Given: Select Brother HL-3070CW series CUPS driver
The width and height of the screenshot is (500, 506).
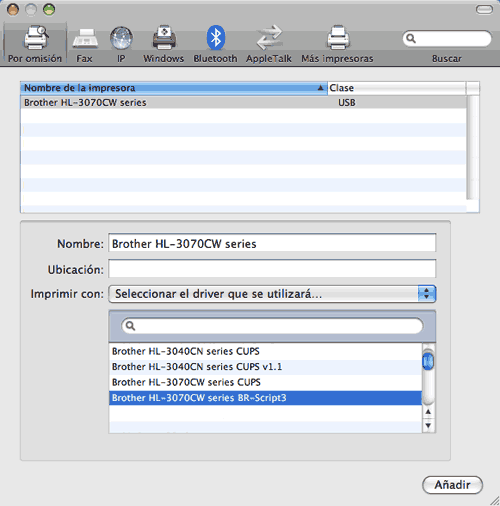Looking at the screenshot, I should click(x=265, y=382).
